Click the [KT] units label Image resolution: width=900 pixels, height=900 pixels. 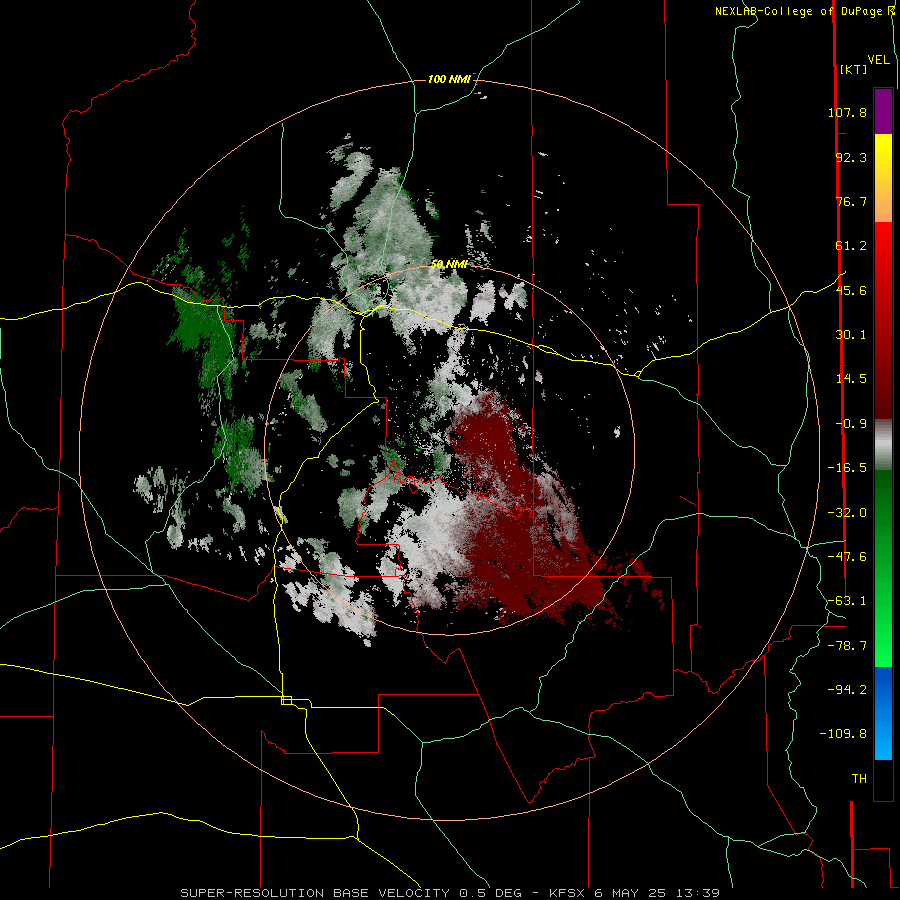(x=853, y=69)
